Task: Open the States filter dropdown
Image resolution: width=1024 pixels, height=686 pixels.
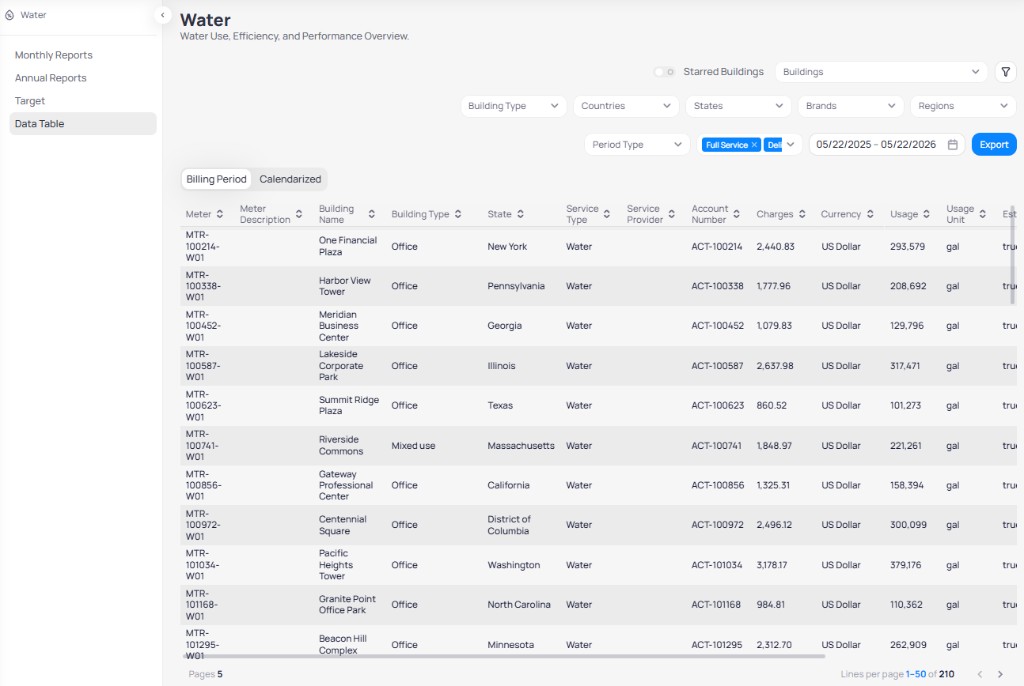Action: pos(738,106)
